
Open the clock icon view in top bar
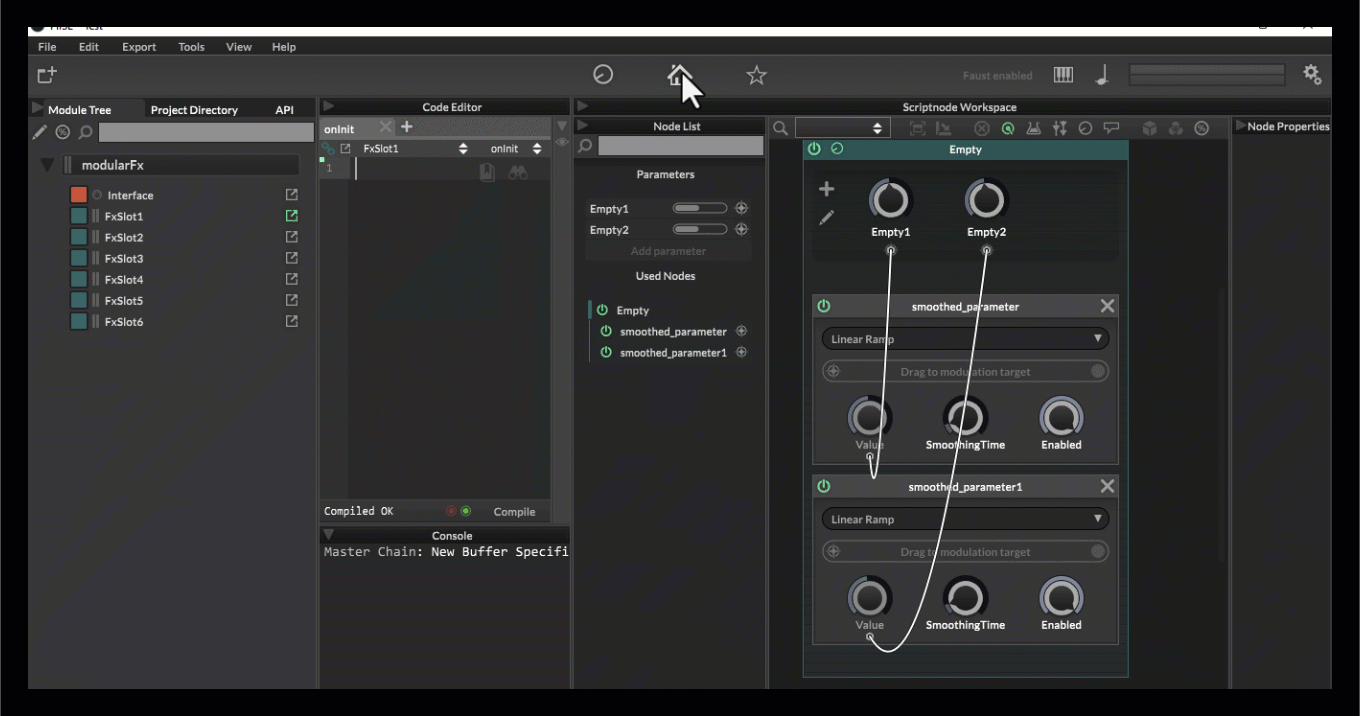[x=603, y=74]
